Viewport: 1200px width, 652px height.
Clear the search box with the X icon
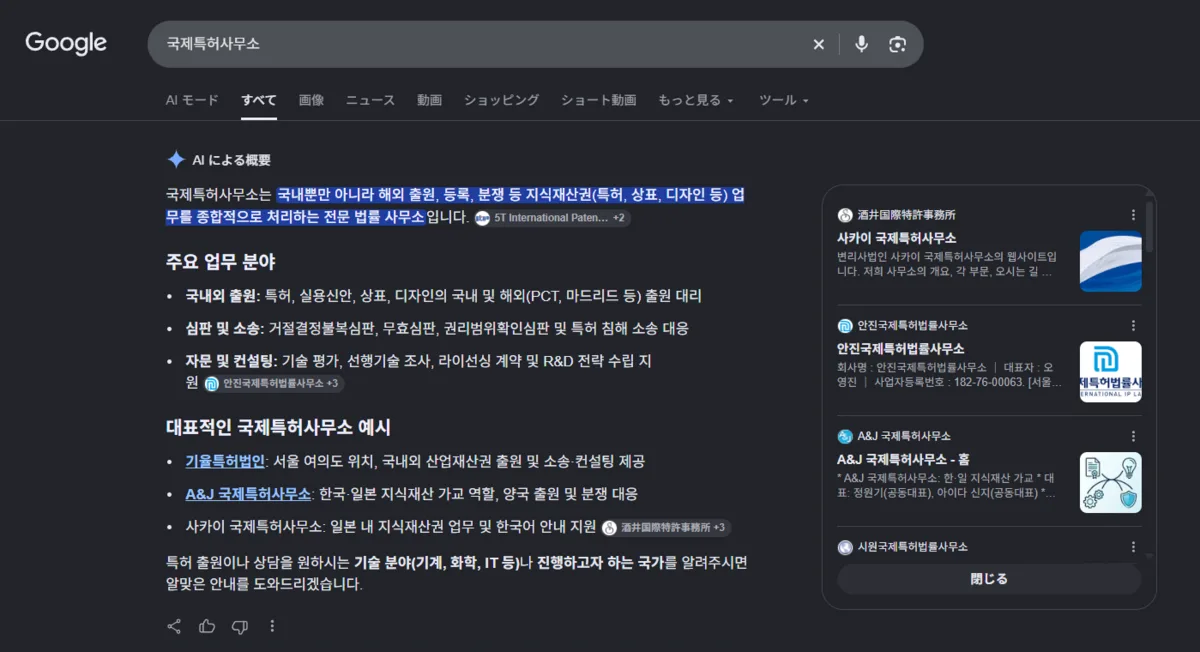click(x=818, y=44)
